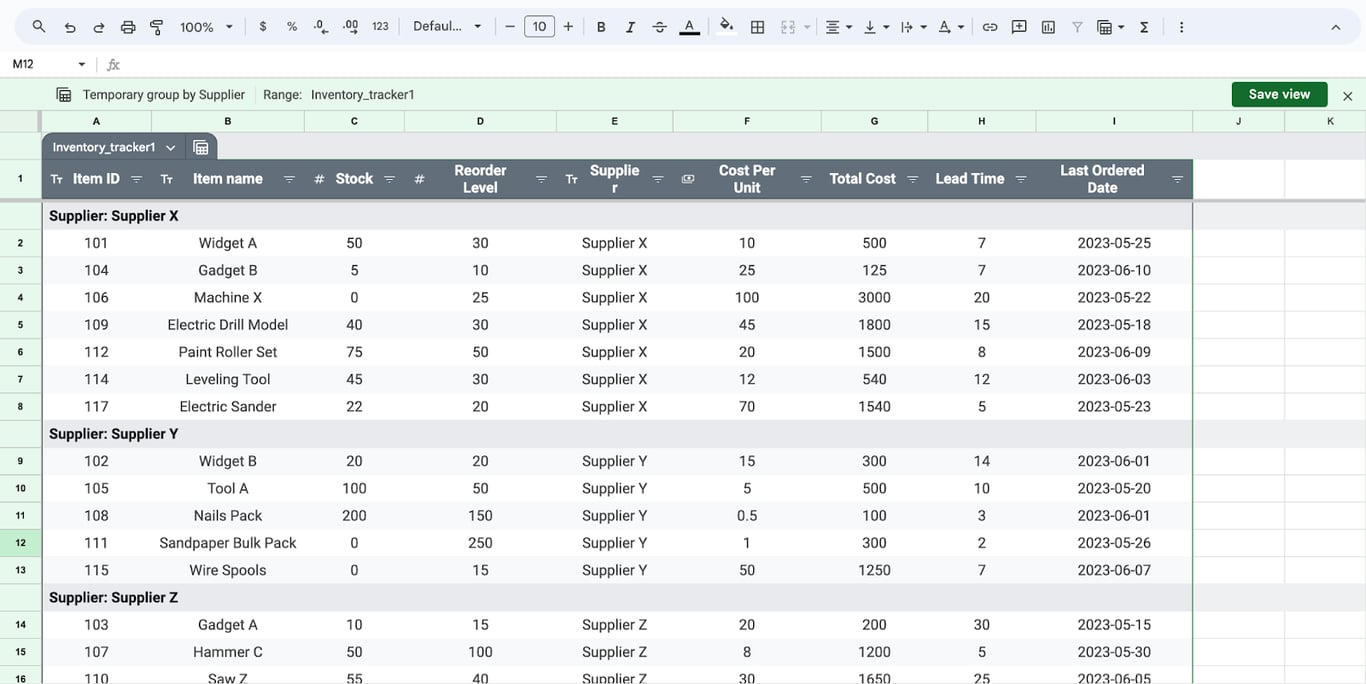Viewport: 1366px width, 684px height.
Task: Decrease decimal places
Action: 321,27
